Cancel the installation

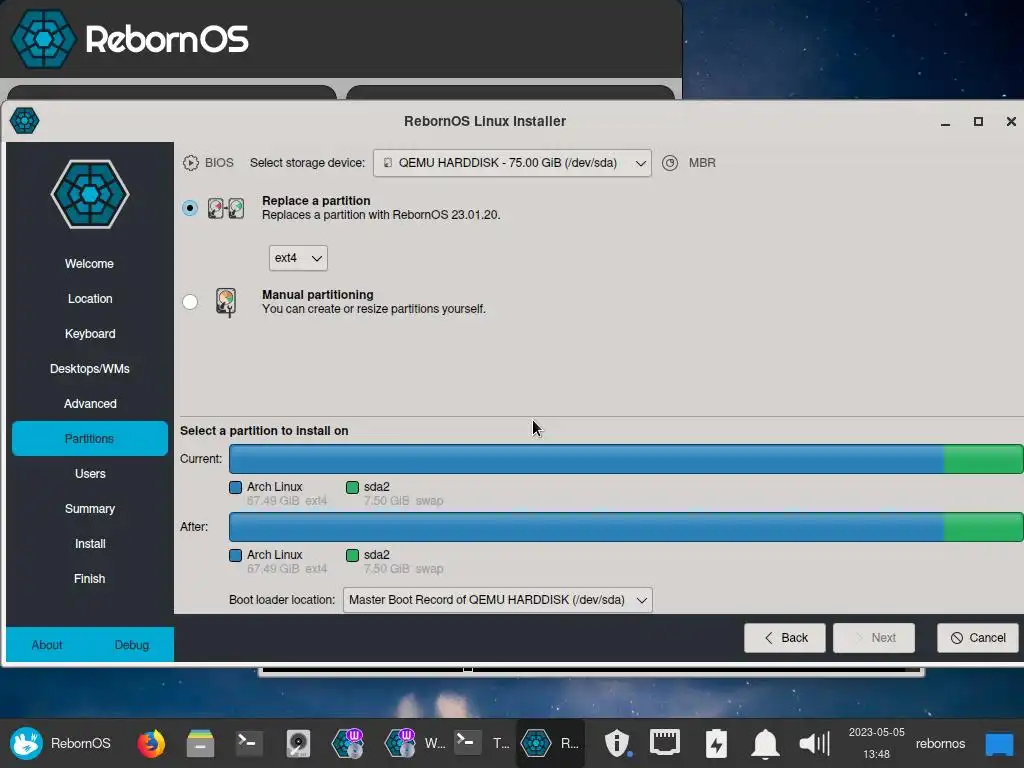[x=978, y=637]
